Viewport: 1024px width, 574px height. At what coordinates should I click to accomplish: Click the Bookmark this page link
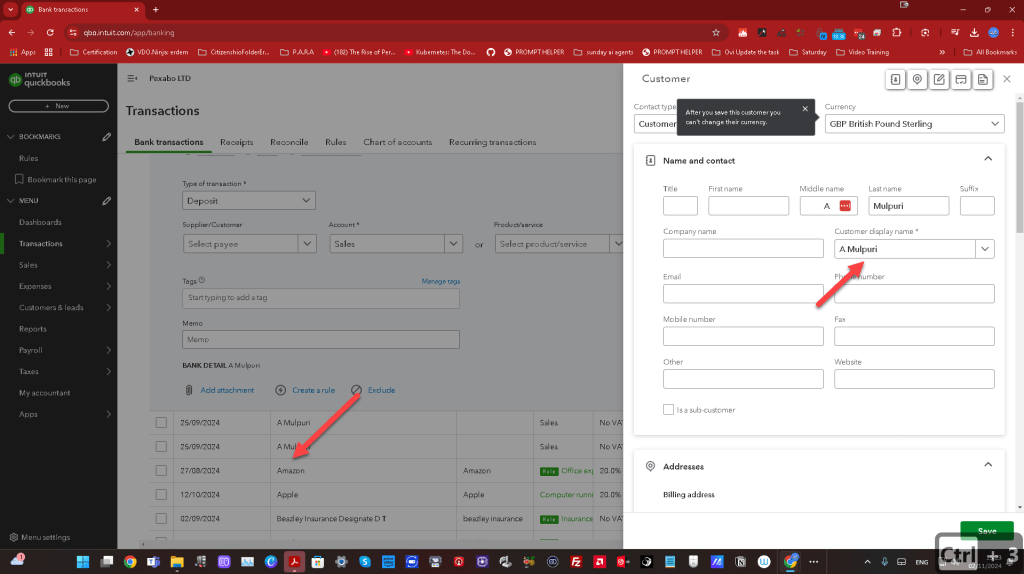[61, 180]
